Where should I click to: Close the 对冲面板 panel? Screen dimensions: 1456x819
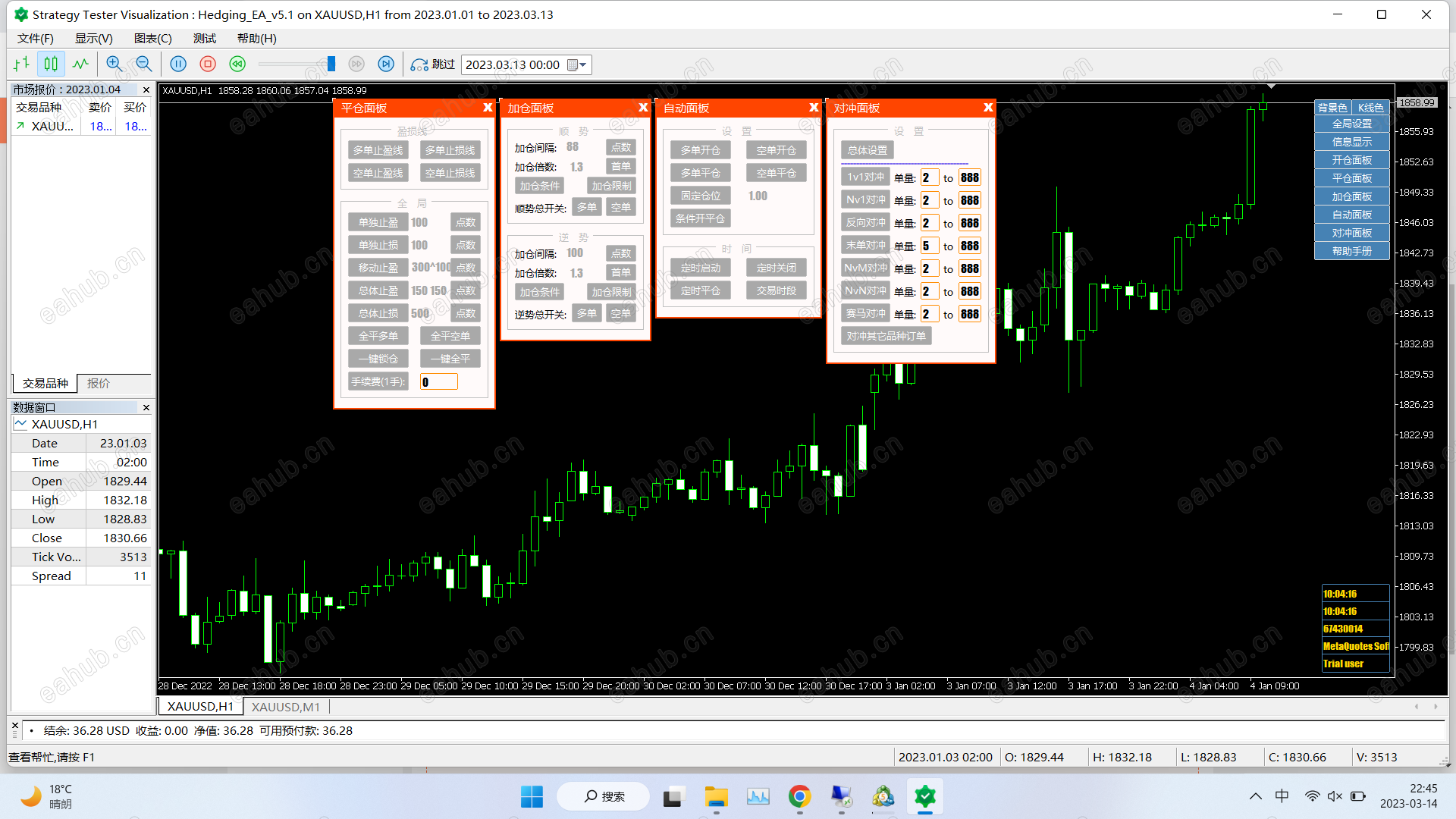click(x=987, y=108)
